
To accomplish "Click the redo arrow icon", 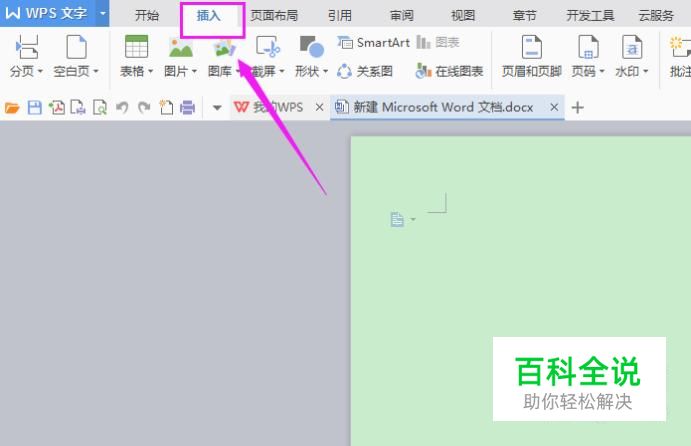I will 144,107.
